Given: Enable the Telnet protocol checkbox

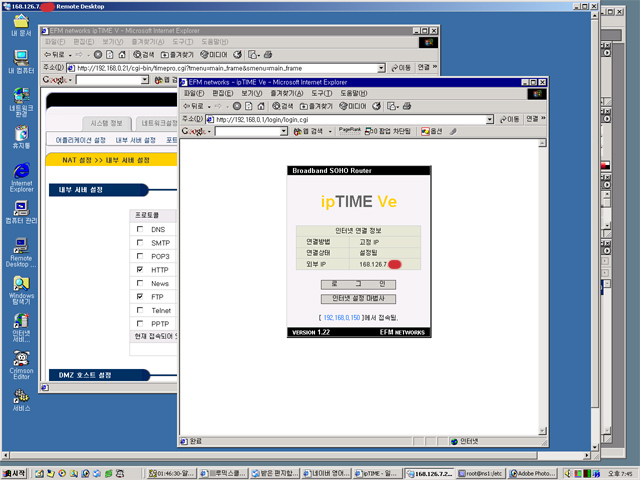Looking at the screenshot, I should click(140, 310).
